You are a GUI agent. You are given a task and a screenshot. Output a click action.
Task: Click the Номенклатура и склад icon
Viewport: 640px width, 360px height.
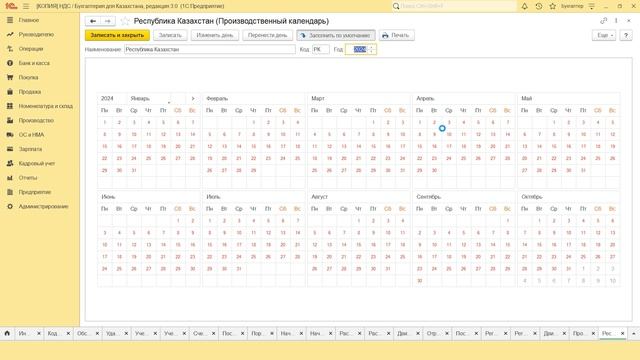[10, 106]
